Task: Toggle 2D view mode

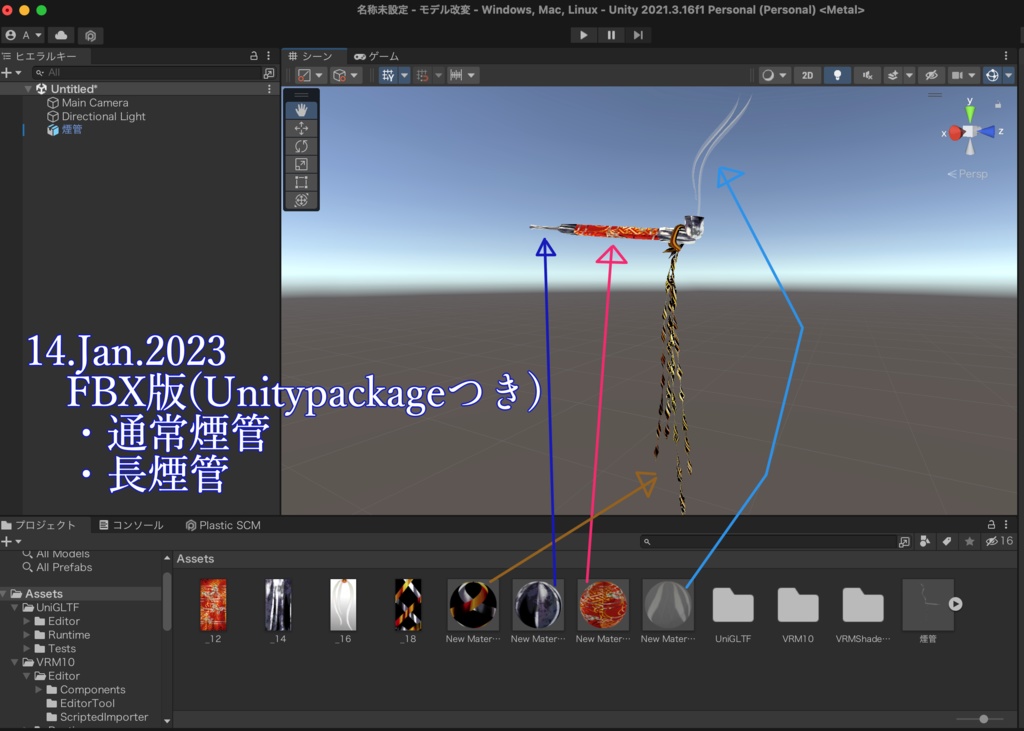Action: (x=807, y=75)
